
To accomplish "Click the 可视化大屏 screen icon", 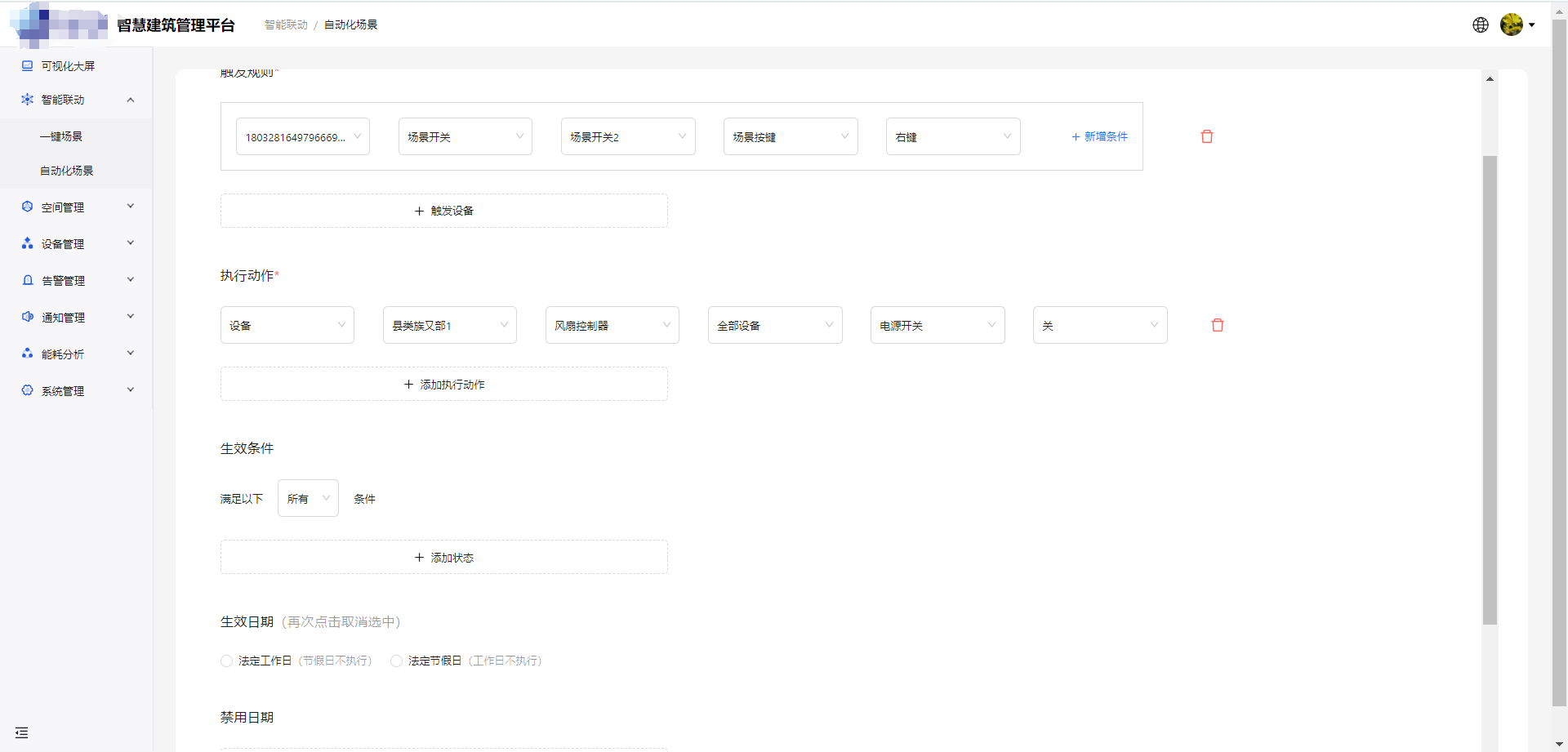I will point(28,66).
